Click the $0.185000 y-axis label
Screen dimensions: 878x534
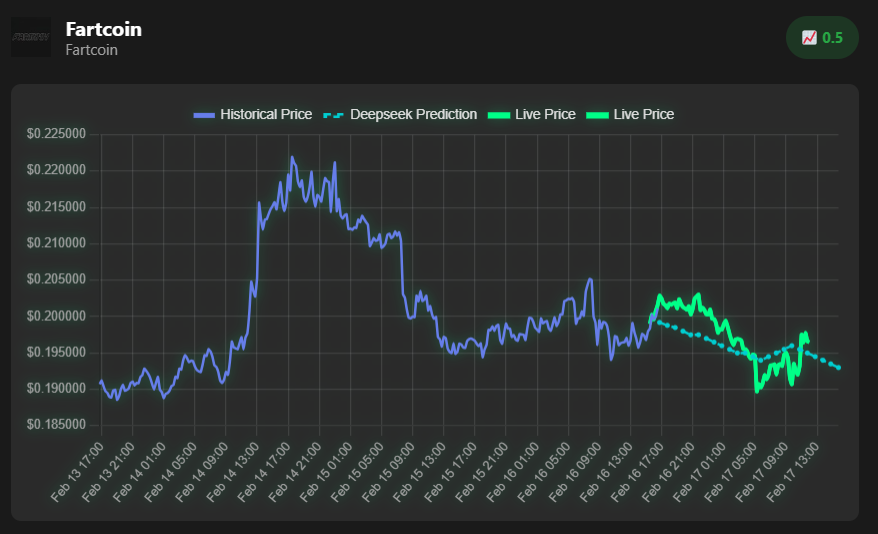coord(57,425)
